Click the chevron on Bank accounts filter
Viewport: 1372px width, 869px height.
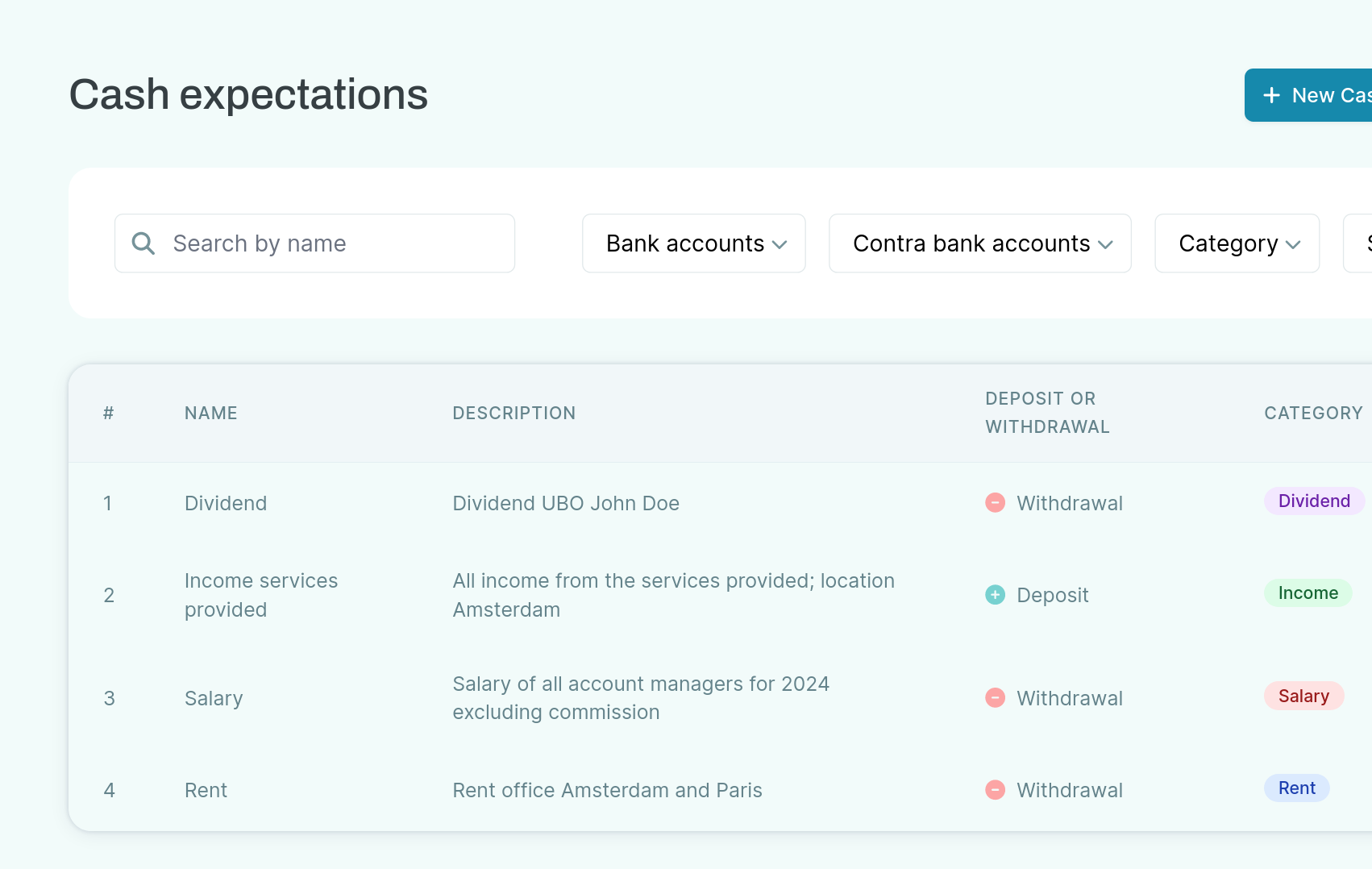click(780, 243)
